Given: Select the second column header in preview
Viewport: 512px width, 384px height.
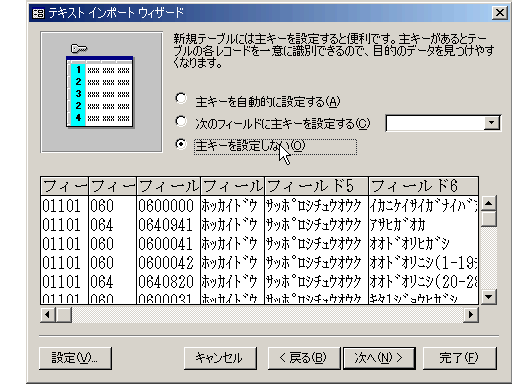Looking at the screenshot, I should pos(113,186).
